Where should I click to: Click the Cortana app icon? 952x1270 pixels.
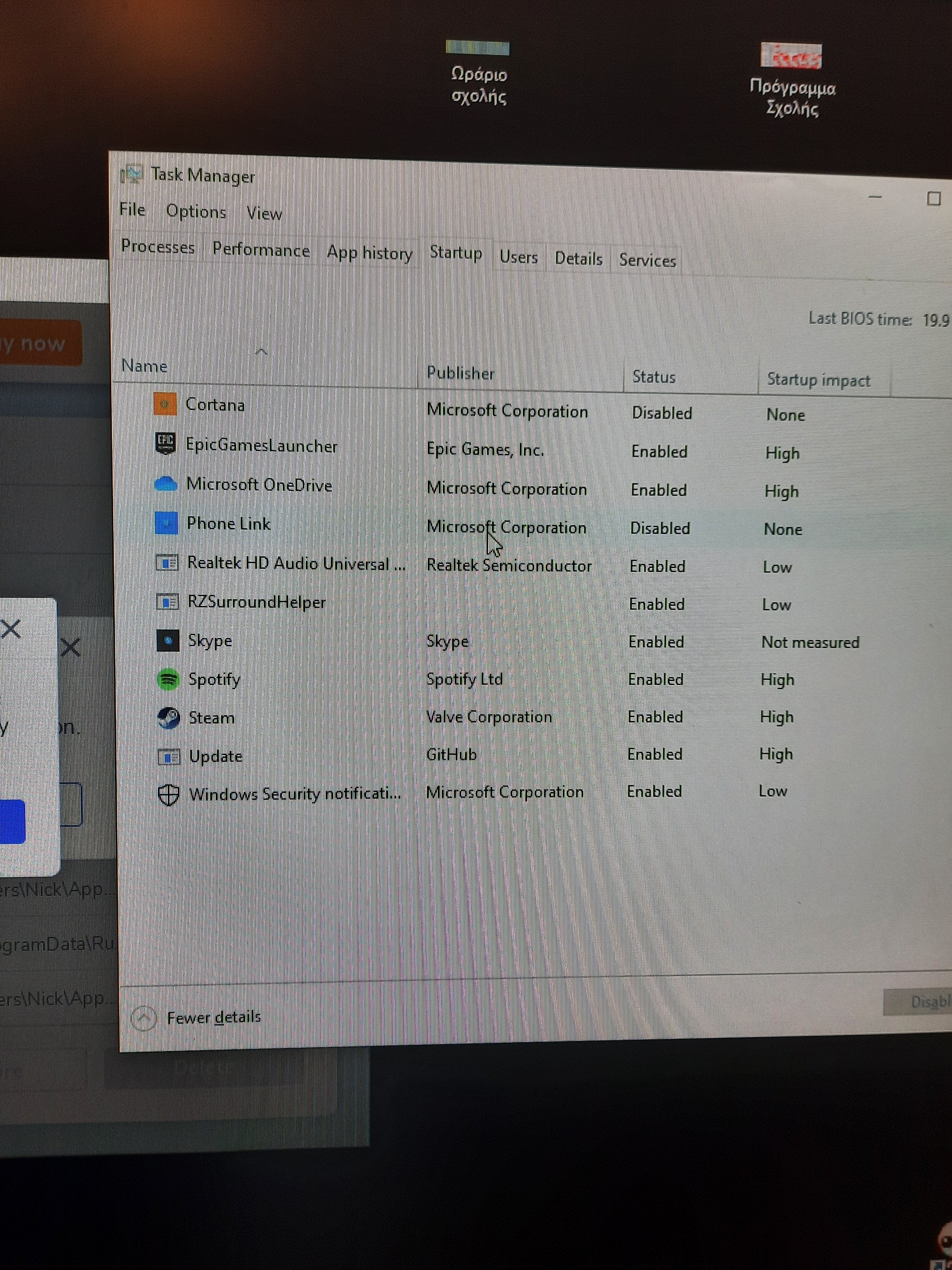pyautogui.click(x=165, y=404)
